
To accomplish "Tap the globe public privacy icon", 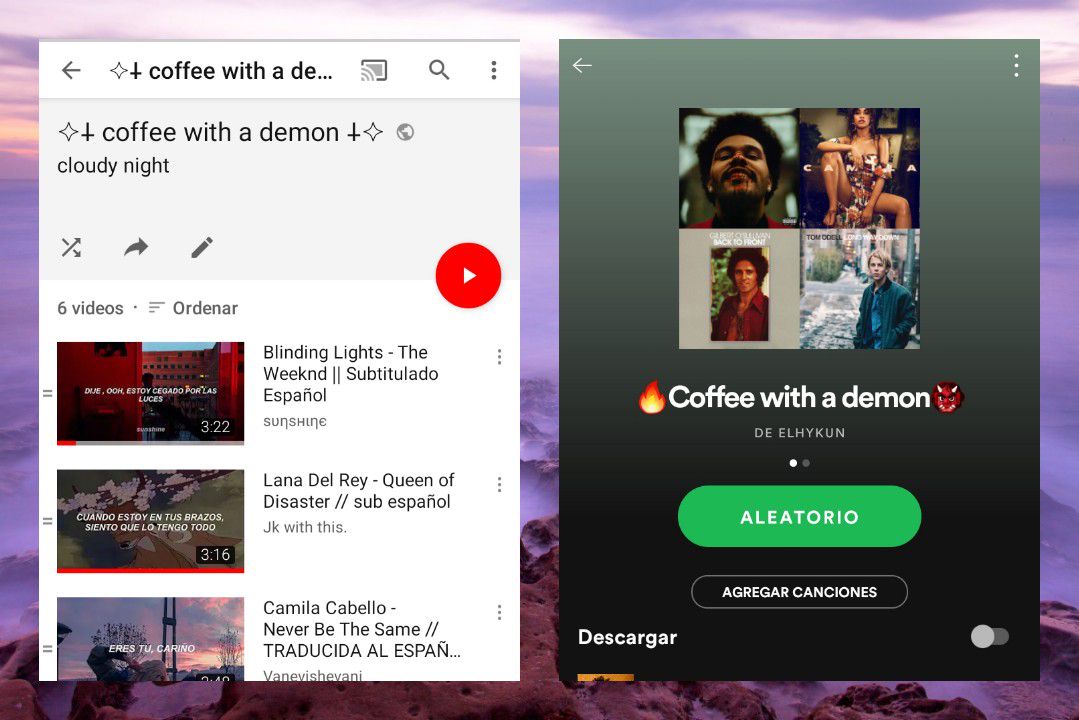I will click(405, 131).
